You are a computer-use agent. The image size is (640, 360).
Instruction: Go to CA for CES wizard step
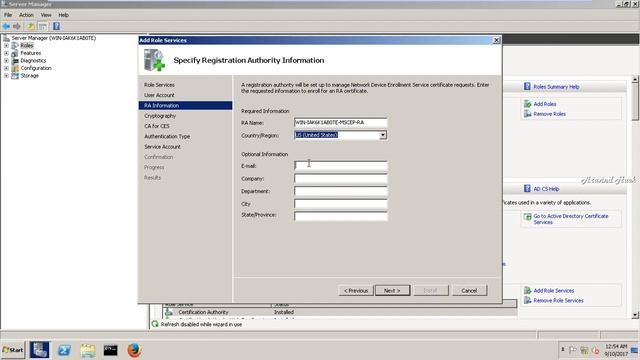click(157, 126)
